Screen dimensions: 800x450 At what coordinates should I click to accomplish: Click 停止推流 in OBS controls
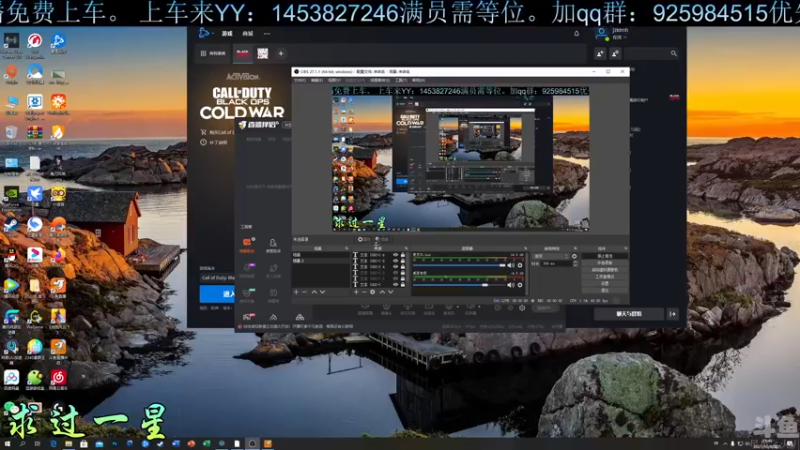click(x=605, y=256)
